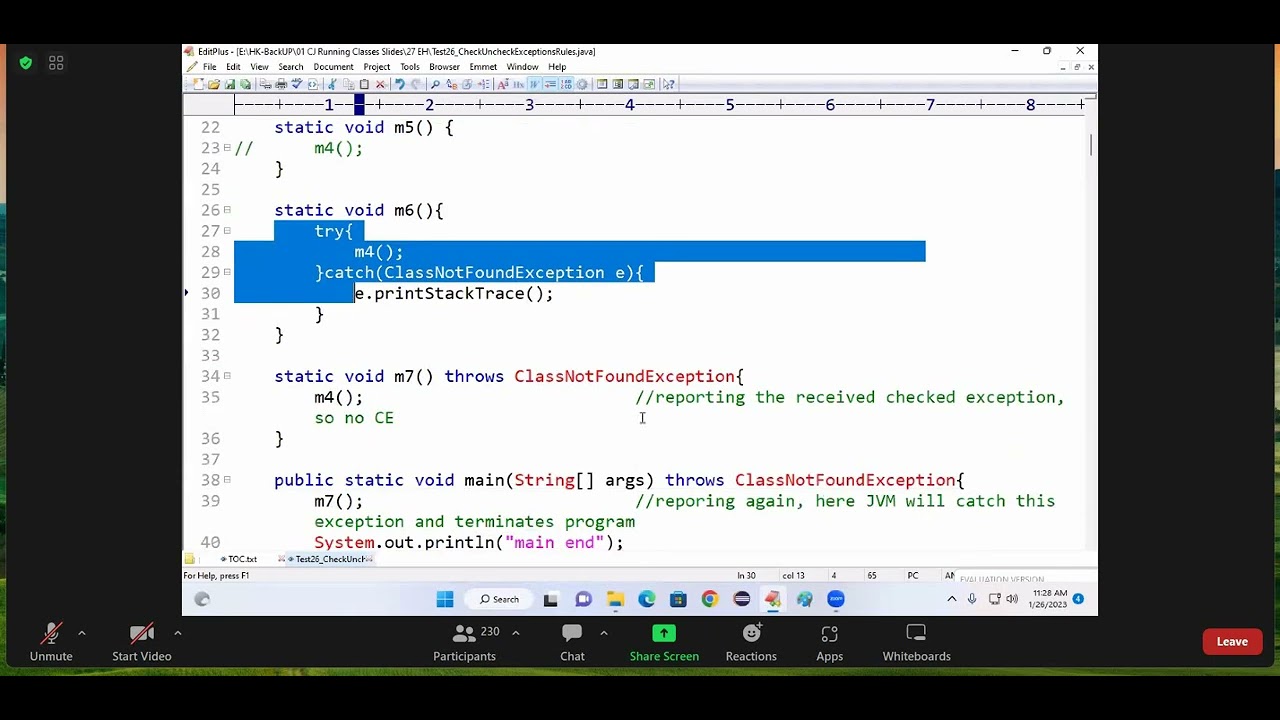Open Zoom Reactions

point(751,642)
